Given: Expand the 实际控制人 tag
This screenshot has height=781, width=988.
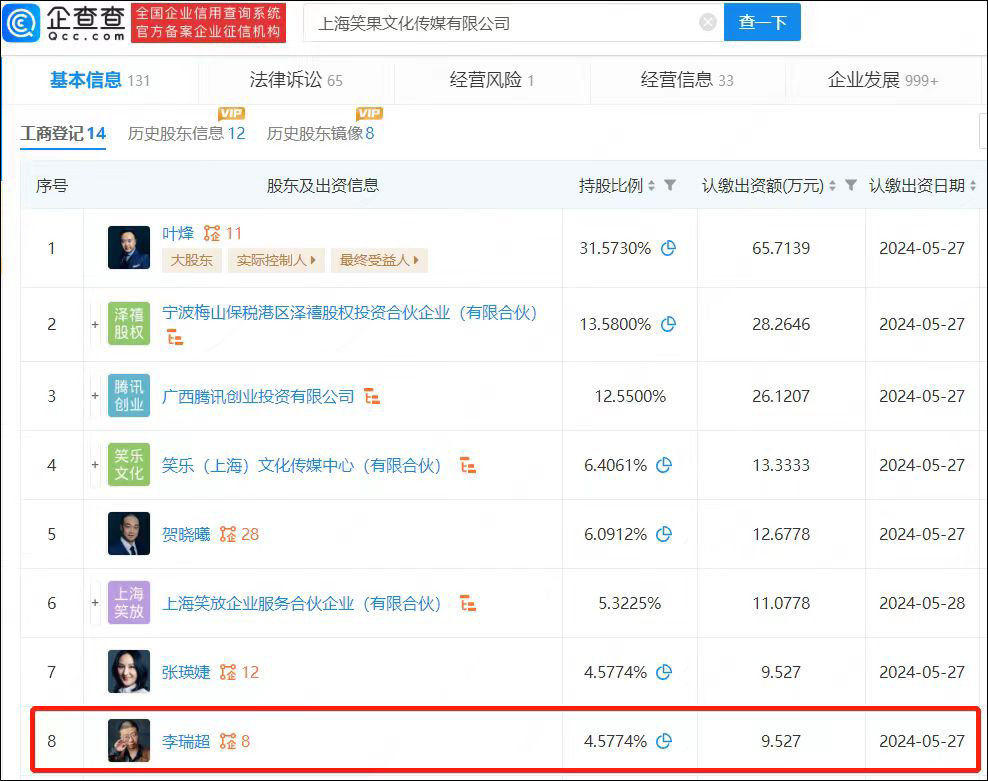Looking at the screenshot, I should (x=275, y=260).
